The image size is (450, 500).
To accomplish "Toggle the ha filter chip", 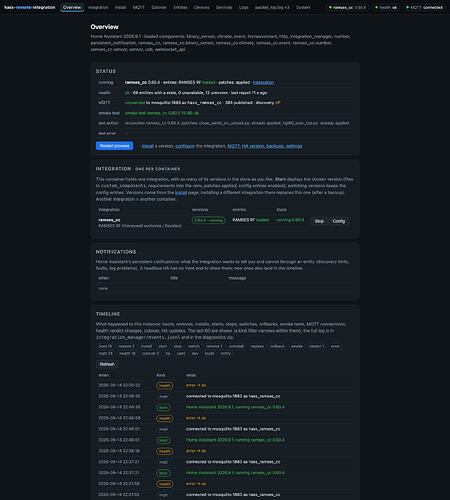I will (168, 353).
